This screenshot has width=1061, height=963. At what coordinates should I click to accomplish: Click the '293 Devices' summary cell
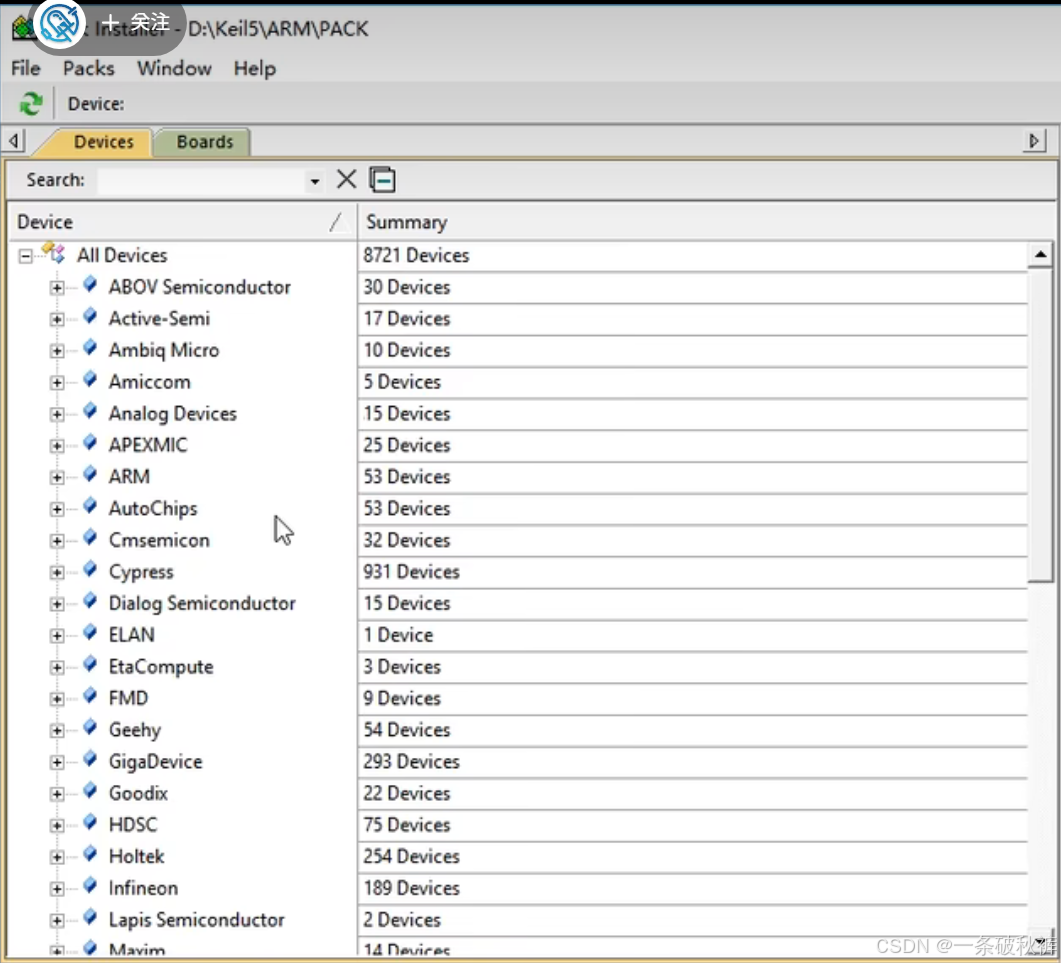693,762
